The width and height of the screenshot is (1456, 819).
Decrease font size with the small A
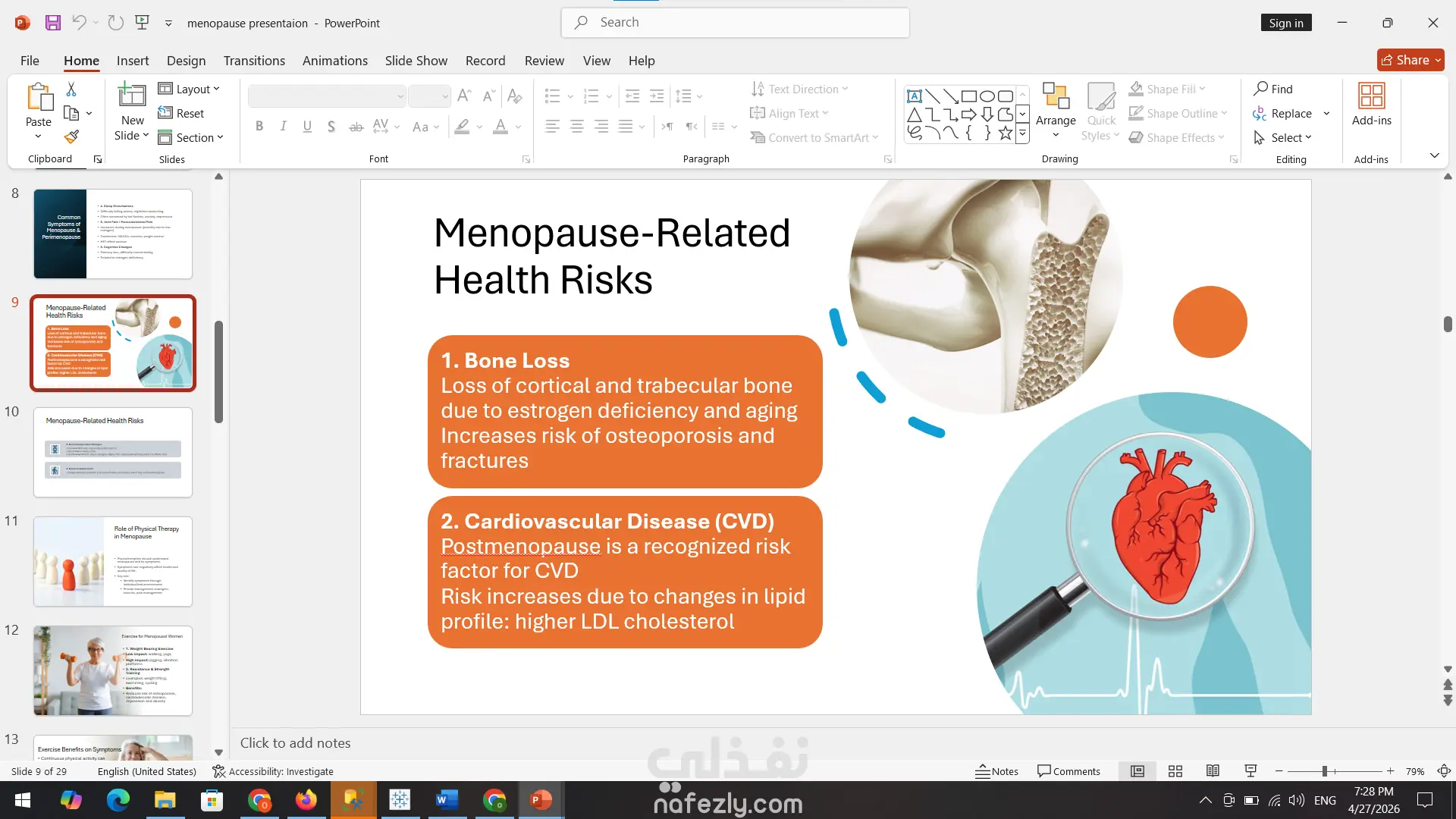click(x=489, y=96)
